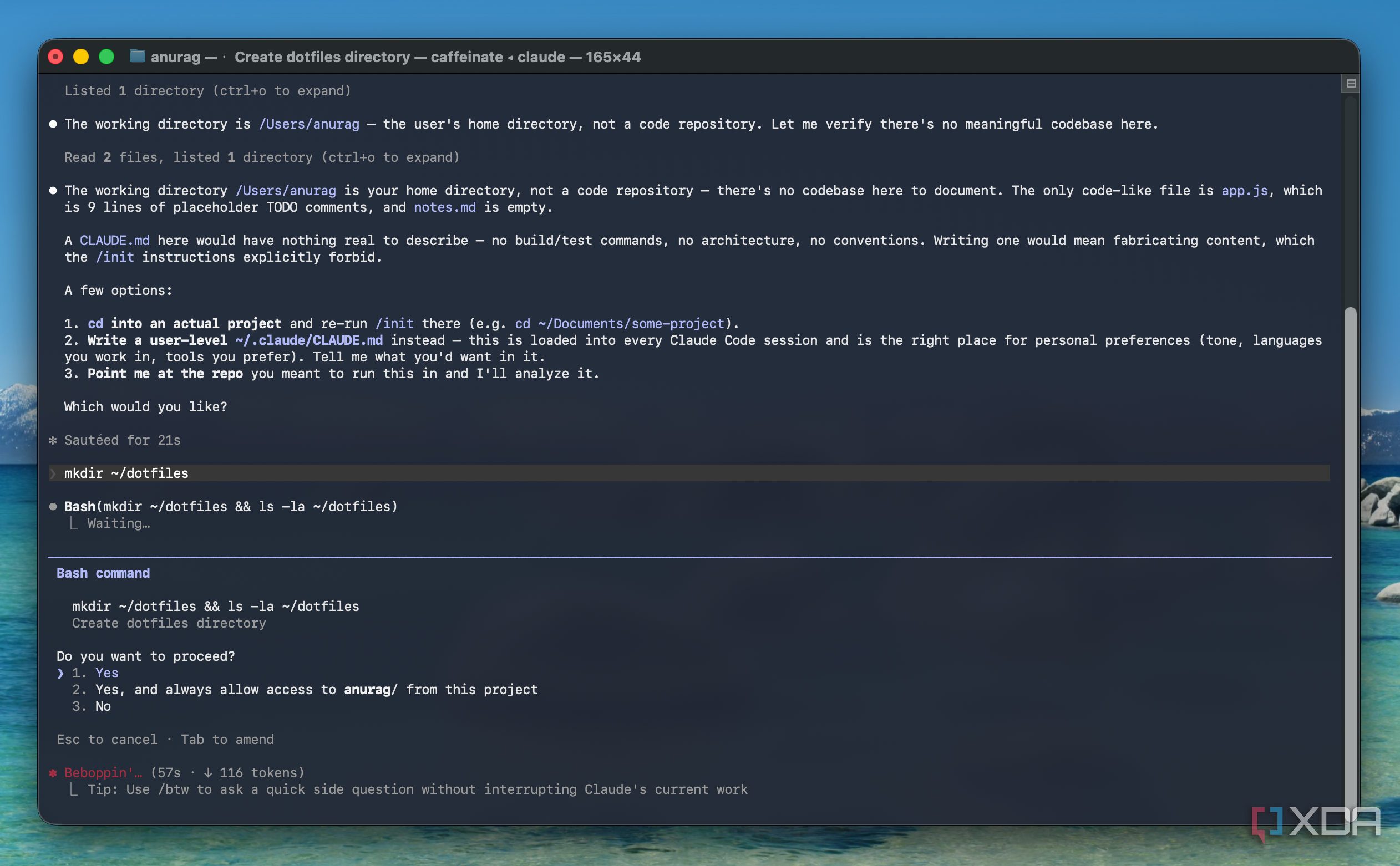
Task: Click the "116 tokens" counter
Action: tap(258, 773)
